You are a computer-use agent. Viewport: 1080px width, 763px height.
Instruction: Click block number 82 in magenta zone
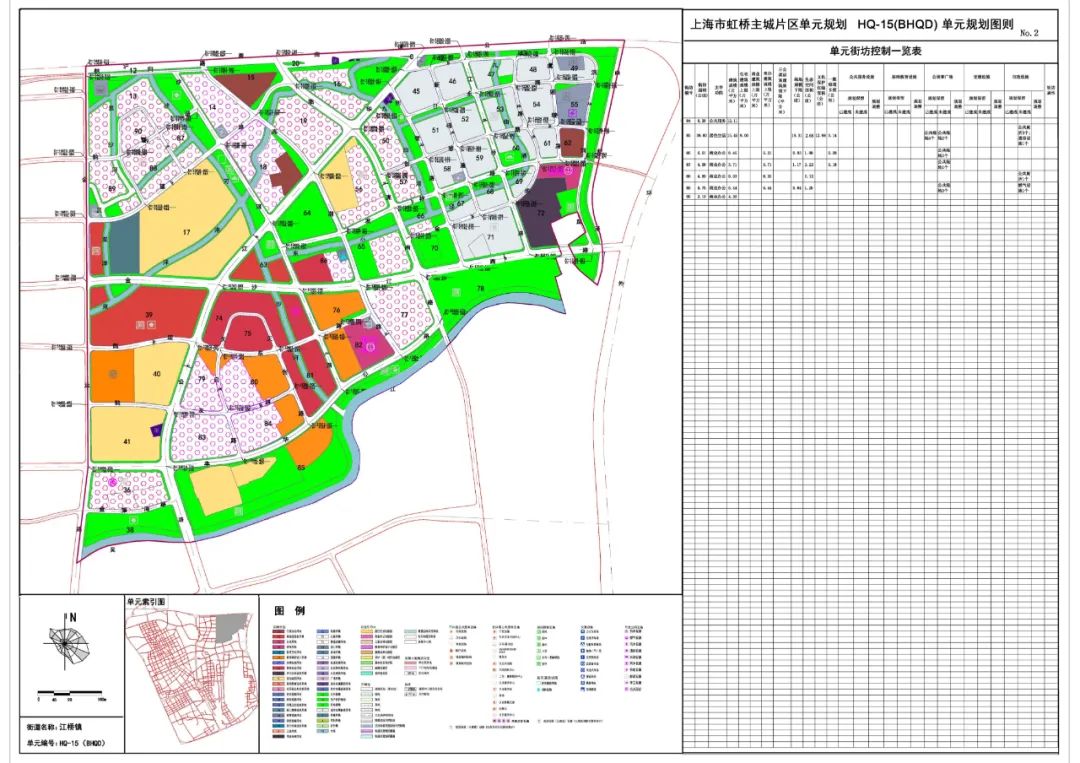click(358, 345)
